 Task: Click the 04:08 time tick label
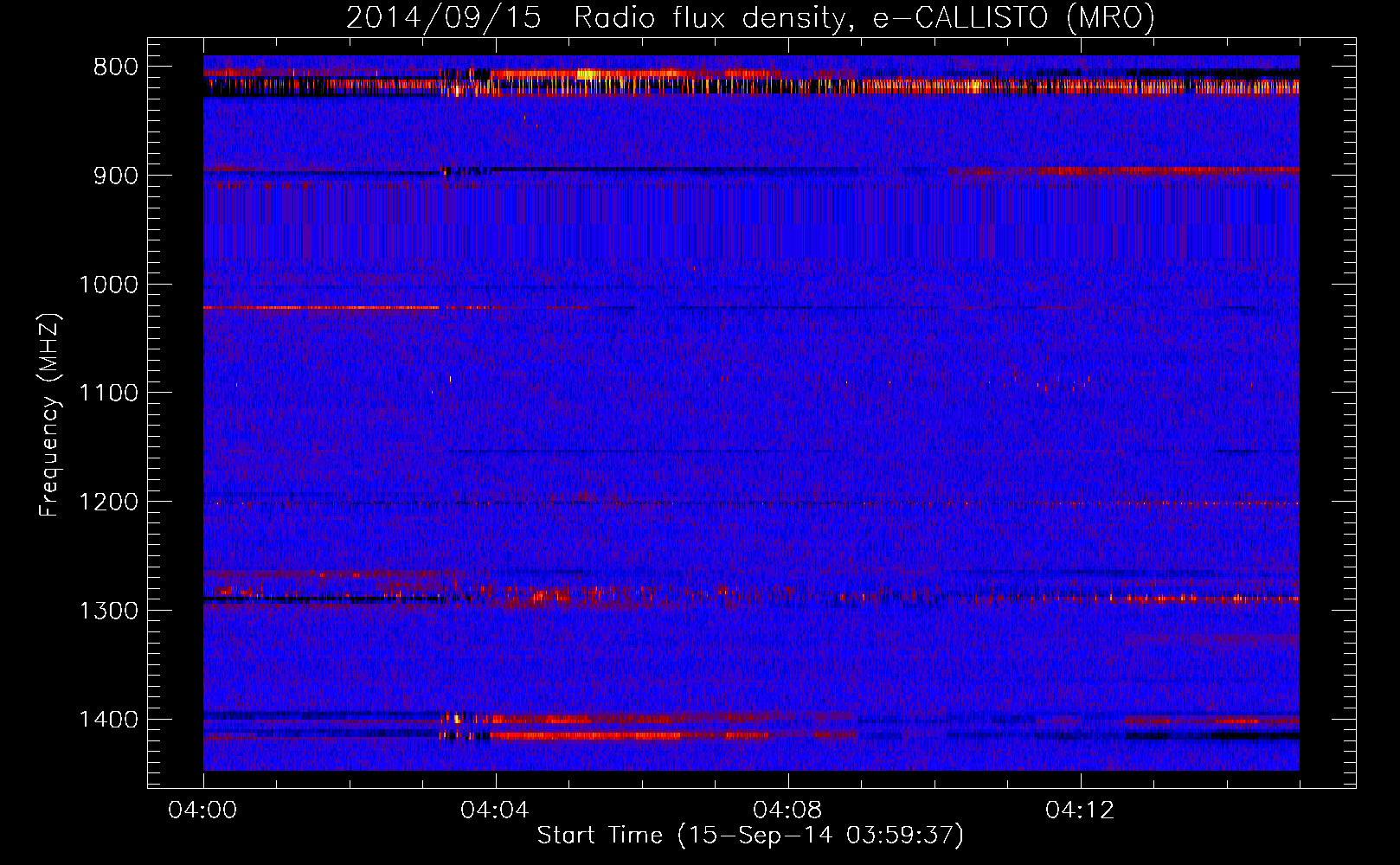pos(787,811)
